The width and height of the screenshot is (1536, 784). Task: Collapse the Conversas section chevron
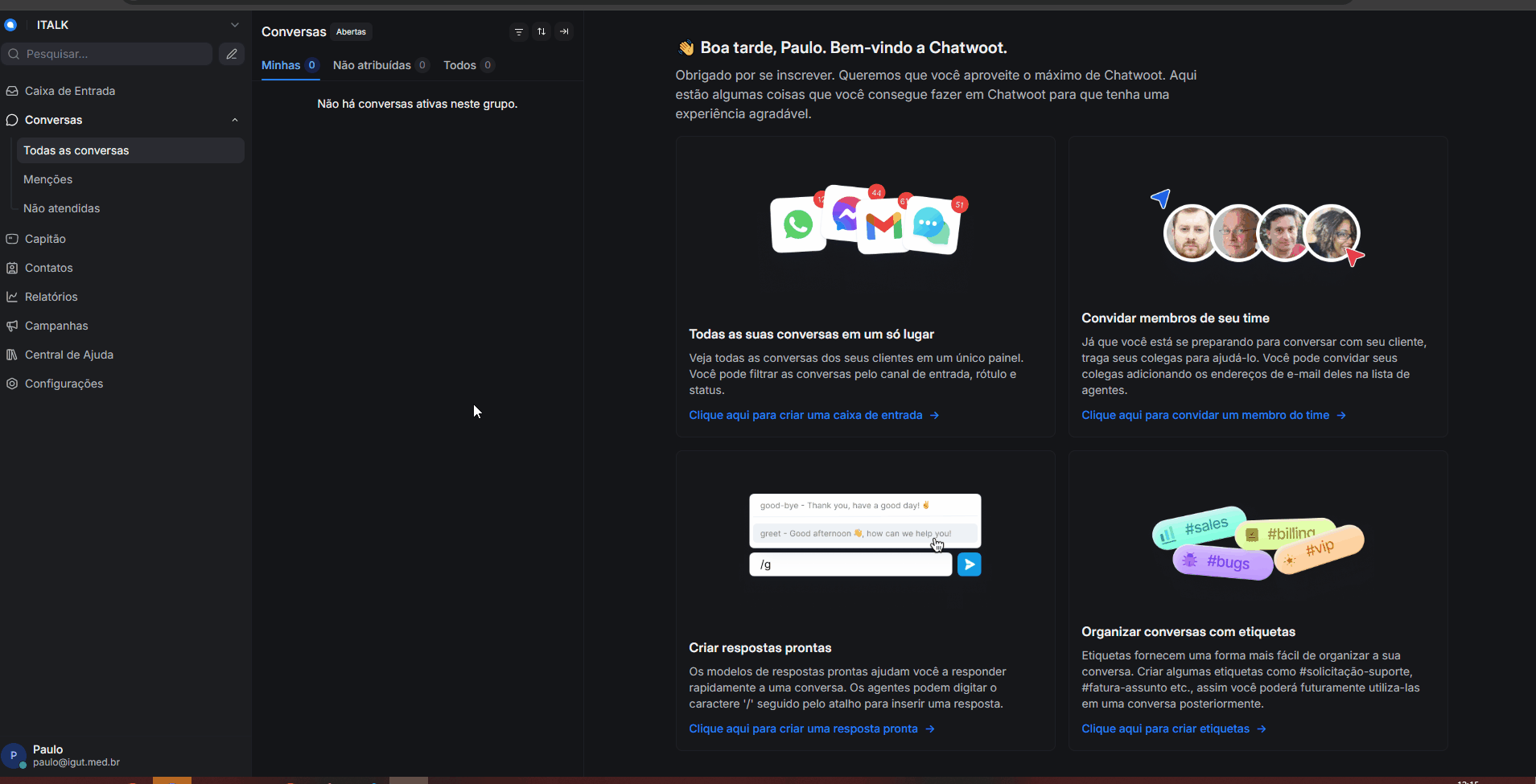tap(235, 120)
